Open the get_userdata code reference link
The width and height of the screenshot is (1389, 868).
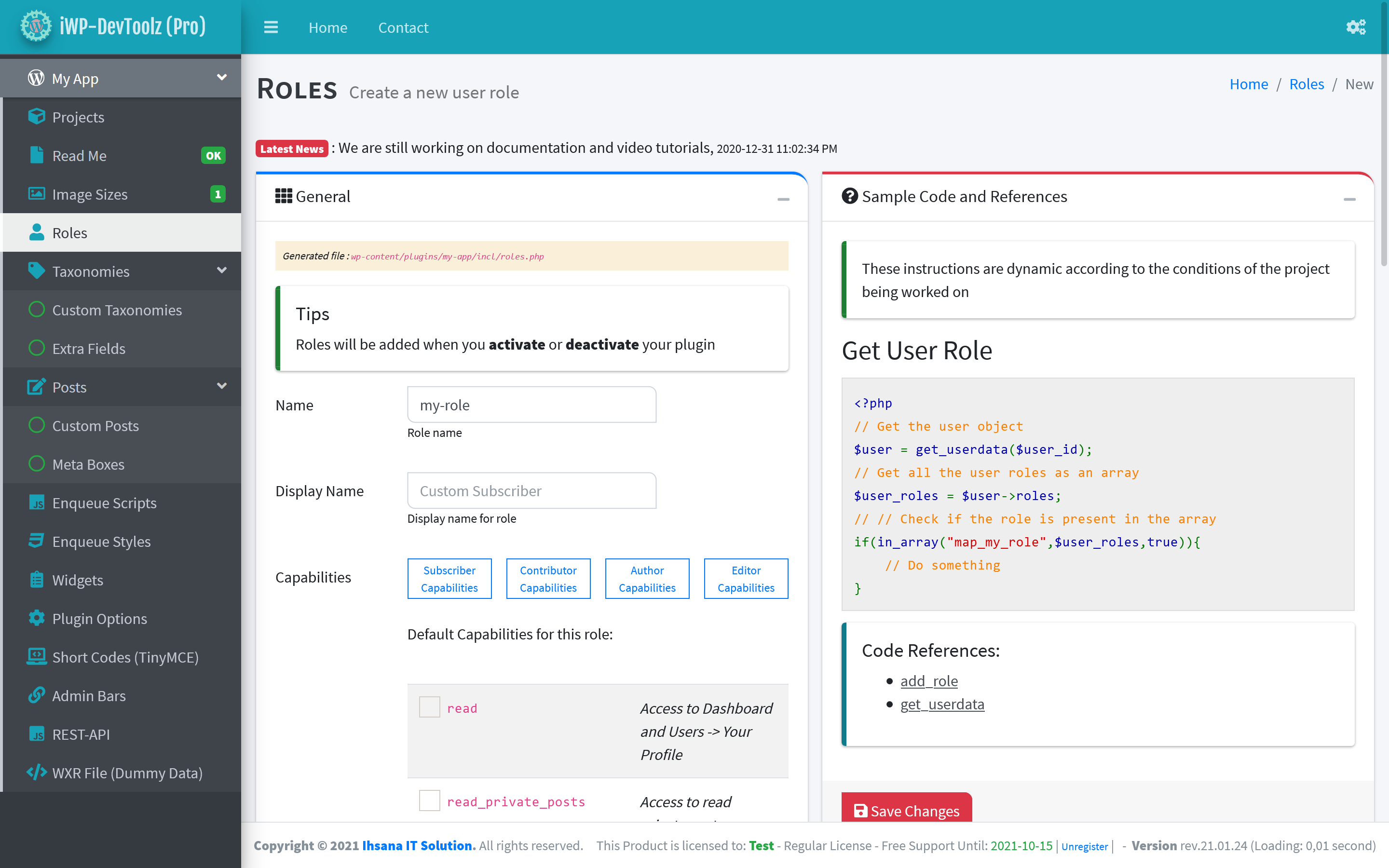coord(942,704)
